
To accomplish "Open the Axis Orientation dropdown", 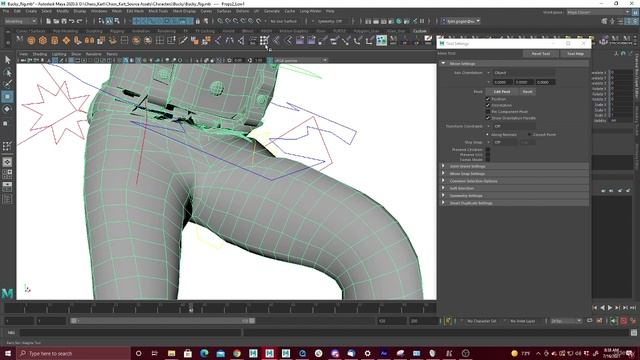I will tap(524, 73).
